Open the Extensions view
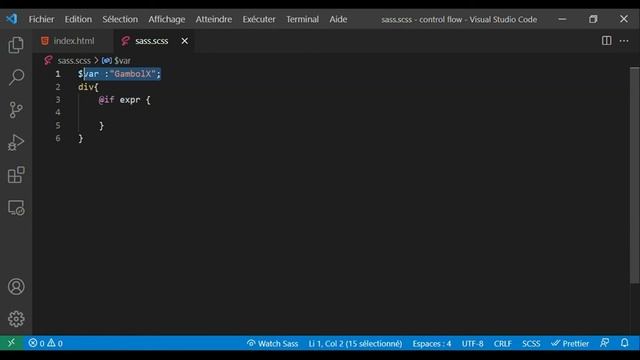This screenshot has height=360, width=640. 16,175
